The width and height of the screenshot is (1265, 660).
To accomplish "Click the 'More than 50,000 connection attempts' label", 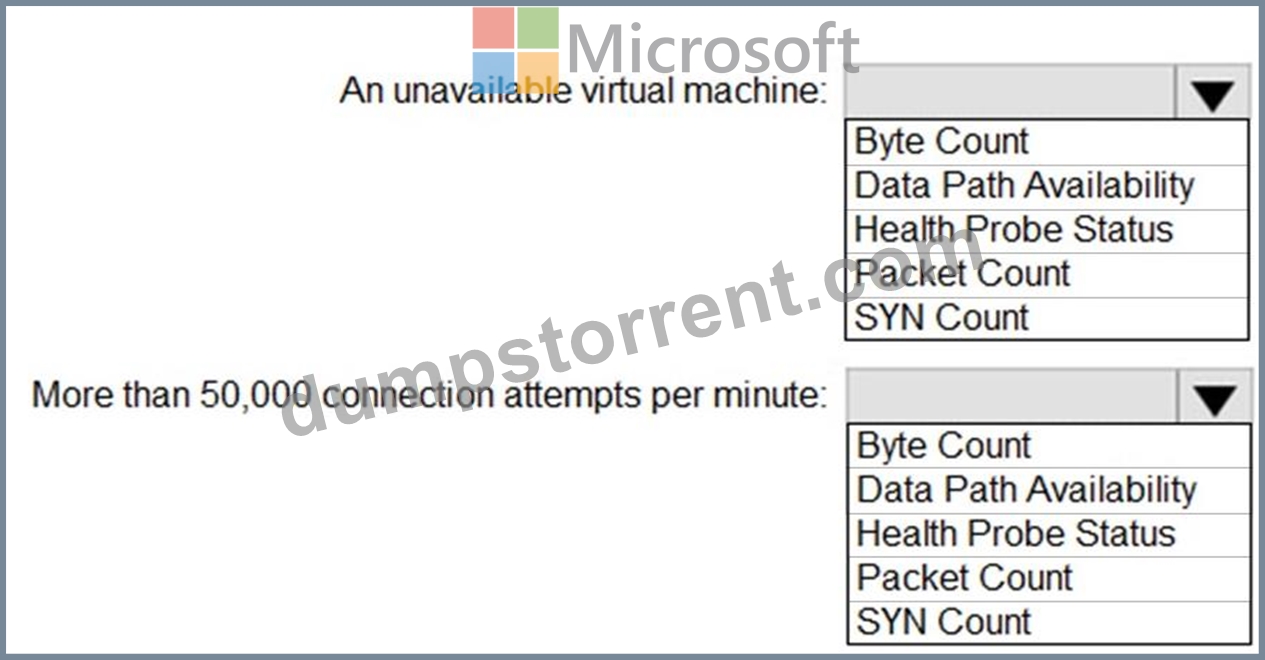I will pos(430,395).
